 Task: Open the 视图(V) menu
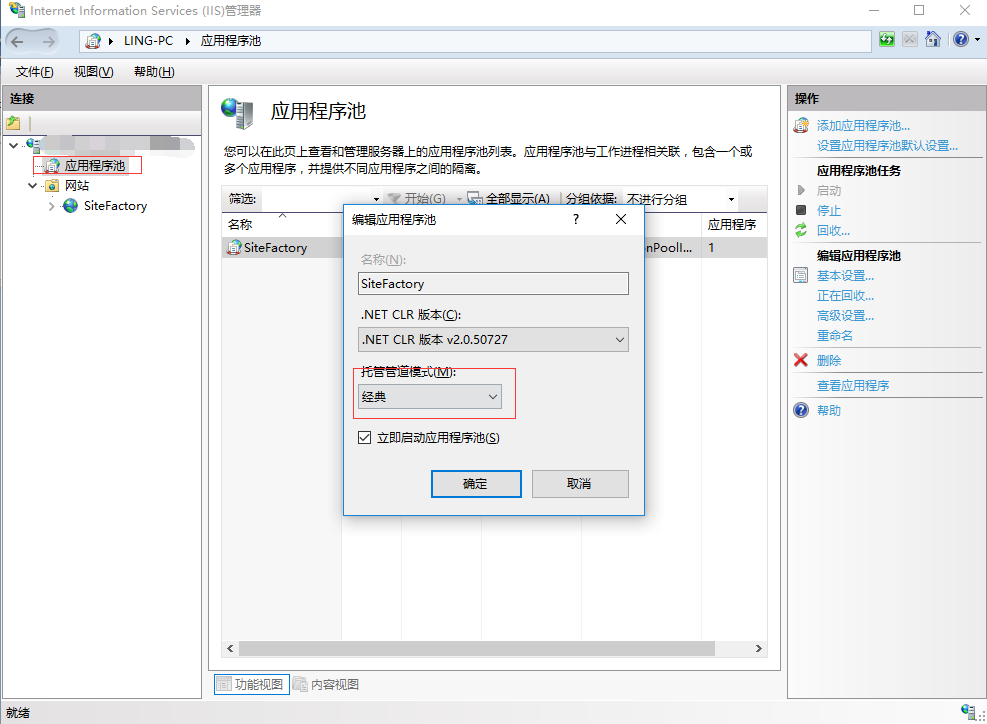[x=93, y=72]
